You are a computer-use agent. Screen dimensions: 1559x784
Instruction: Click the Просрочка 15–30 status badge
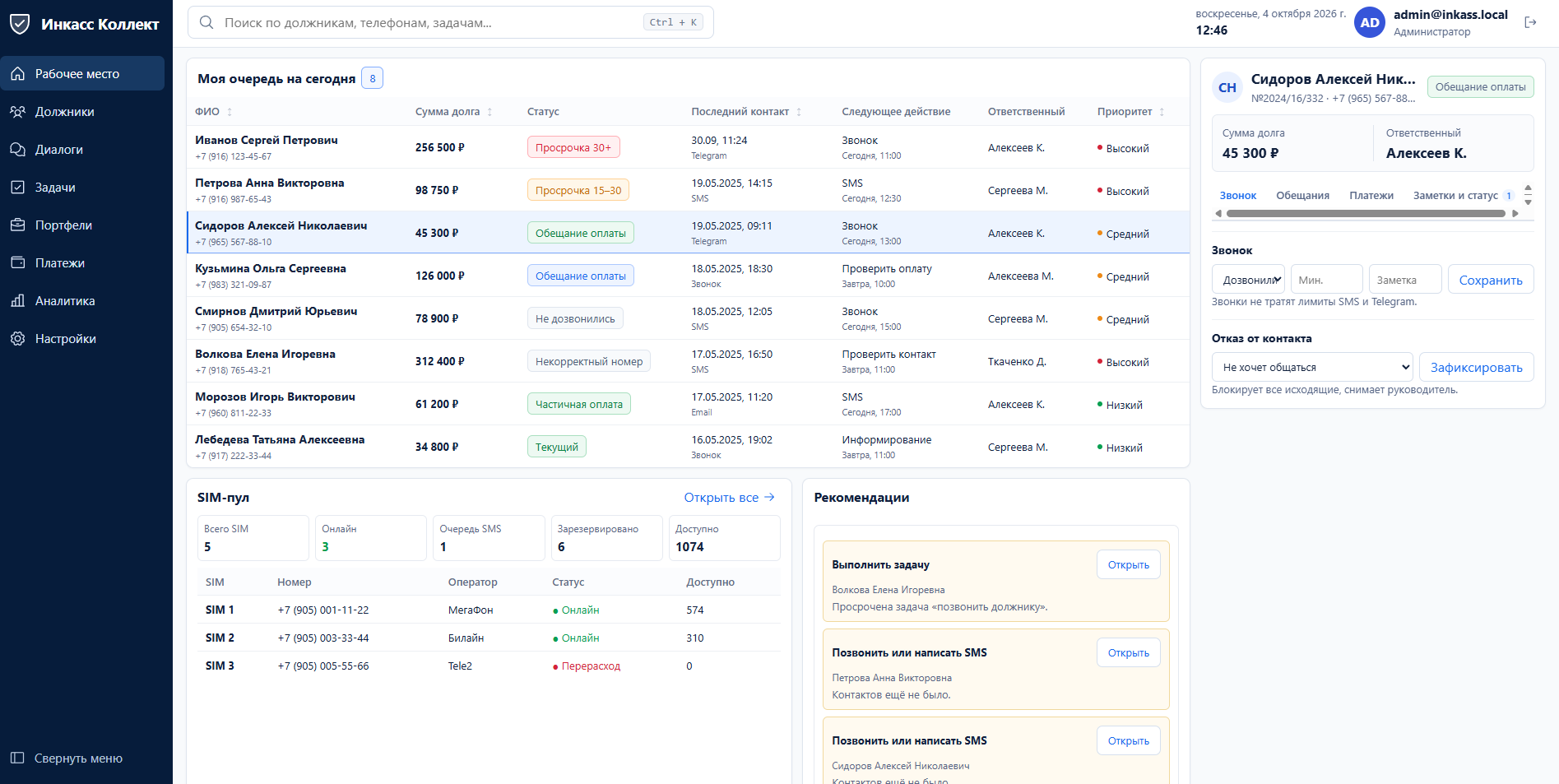(578, 190)
